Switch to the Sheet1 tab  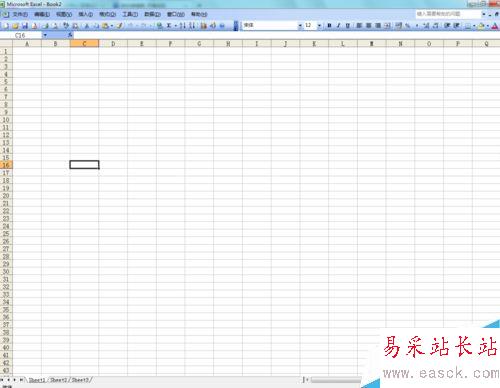pos(37,380)
